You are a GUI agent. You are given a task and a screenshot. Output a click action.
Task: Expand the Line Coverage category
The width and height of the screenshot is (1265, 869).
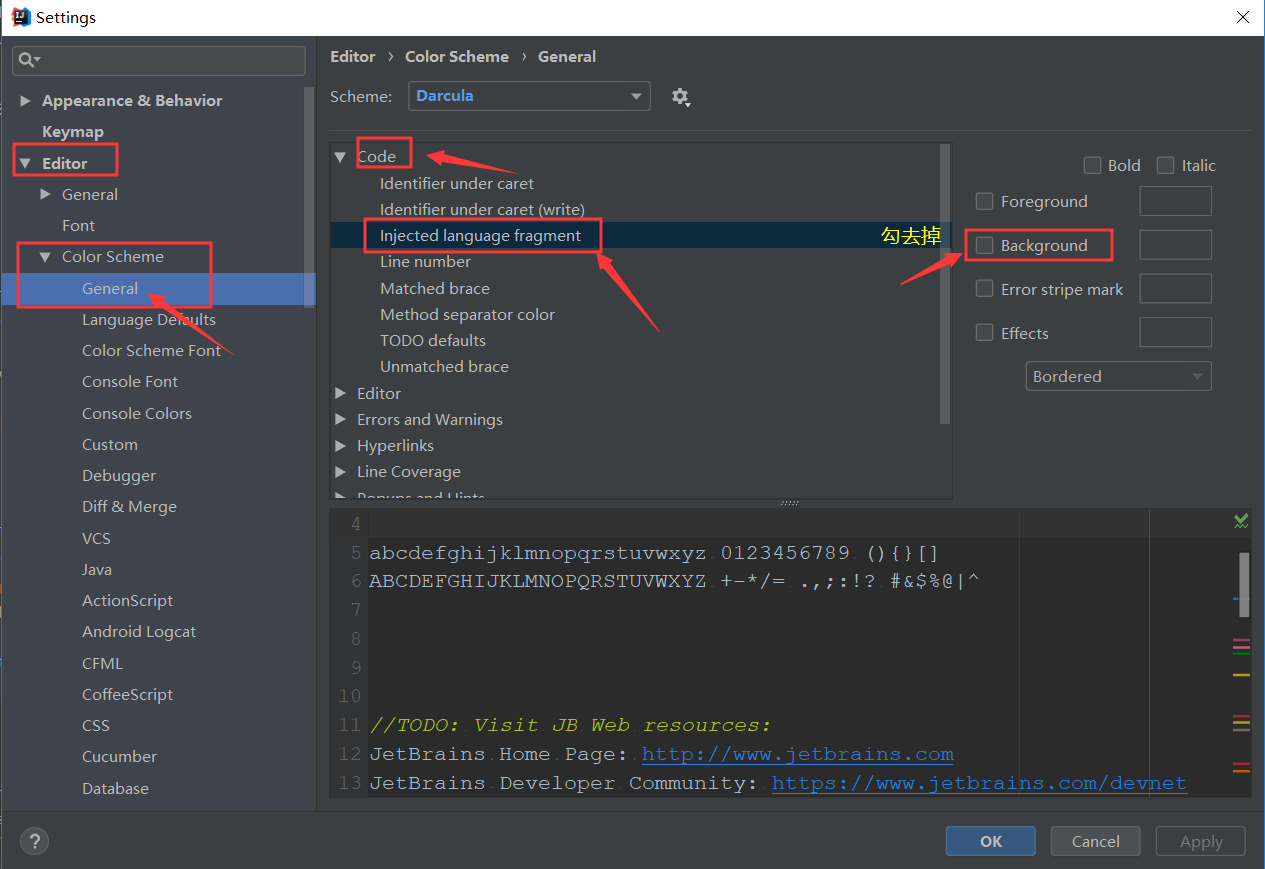click(x=340, y=471)
